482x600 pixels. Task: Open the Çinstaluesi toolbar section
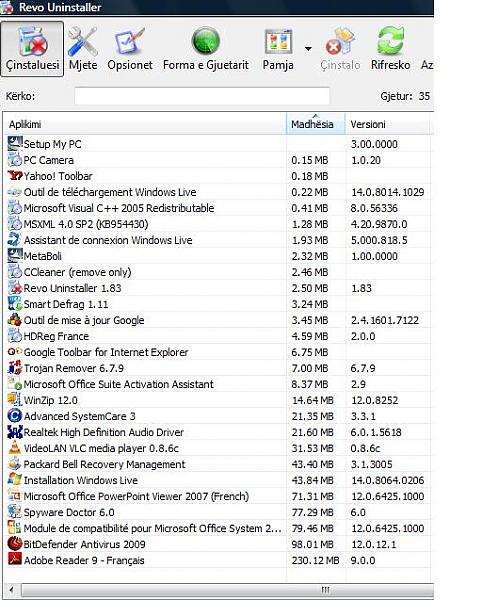pyautogui.click(x=32, y=49)
